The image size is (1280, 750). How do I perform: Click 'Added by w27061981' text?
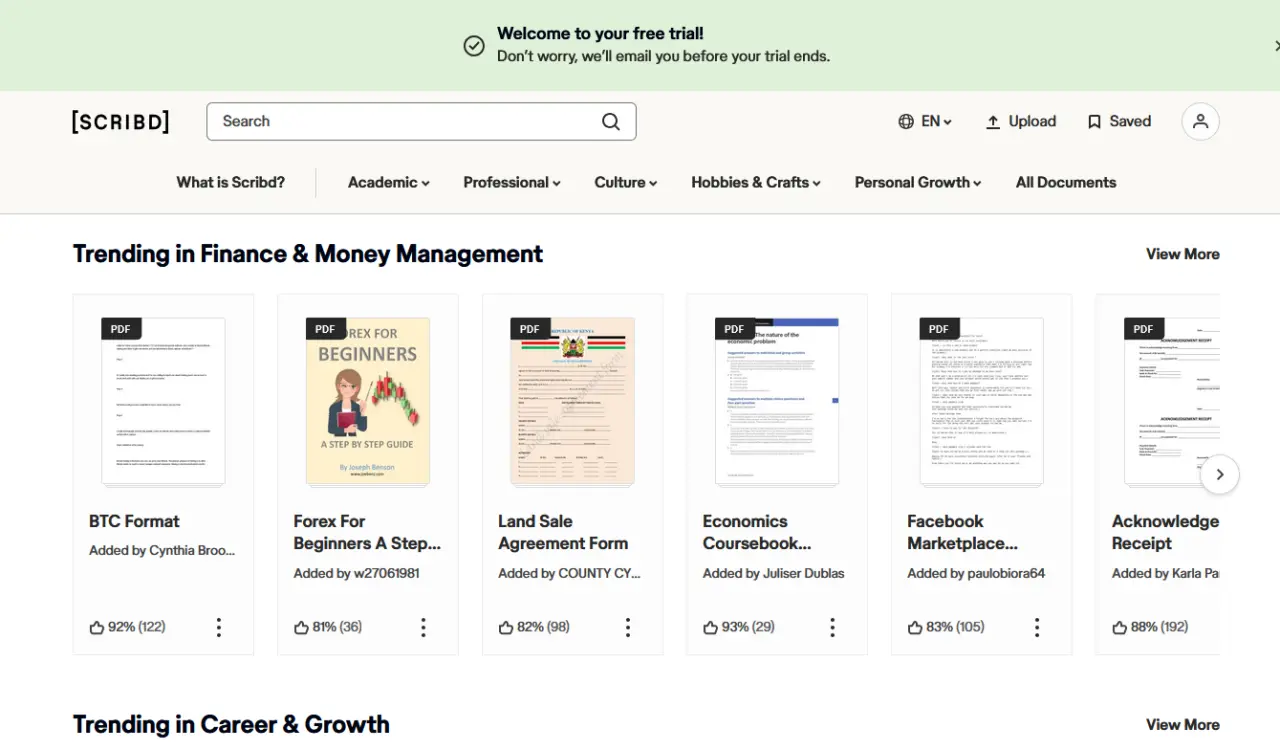[356, 574]
